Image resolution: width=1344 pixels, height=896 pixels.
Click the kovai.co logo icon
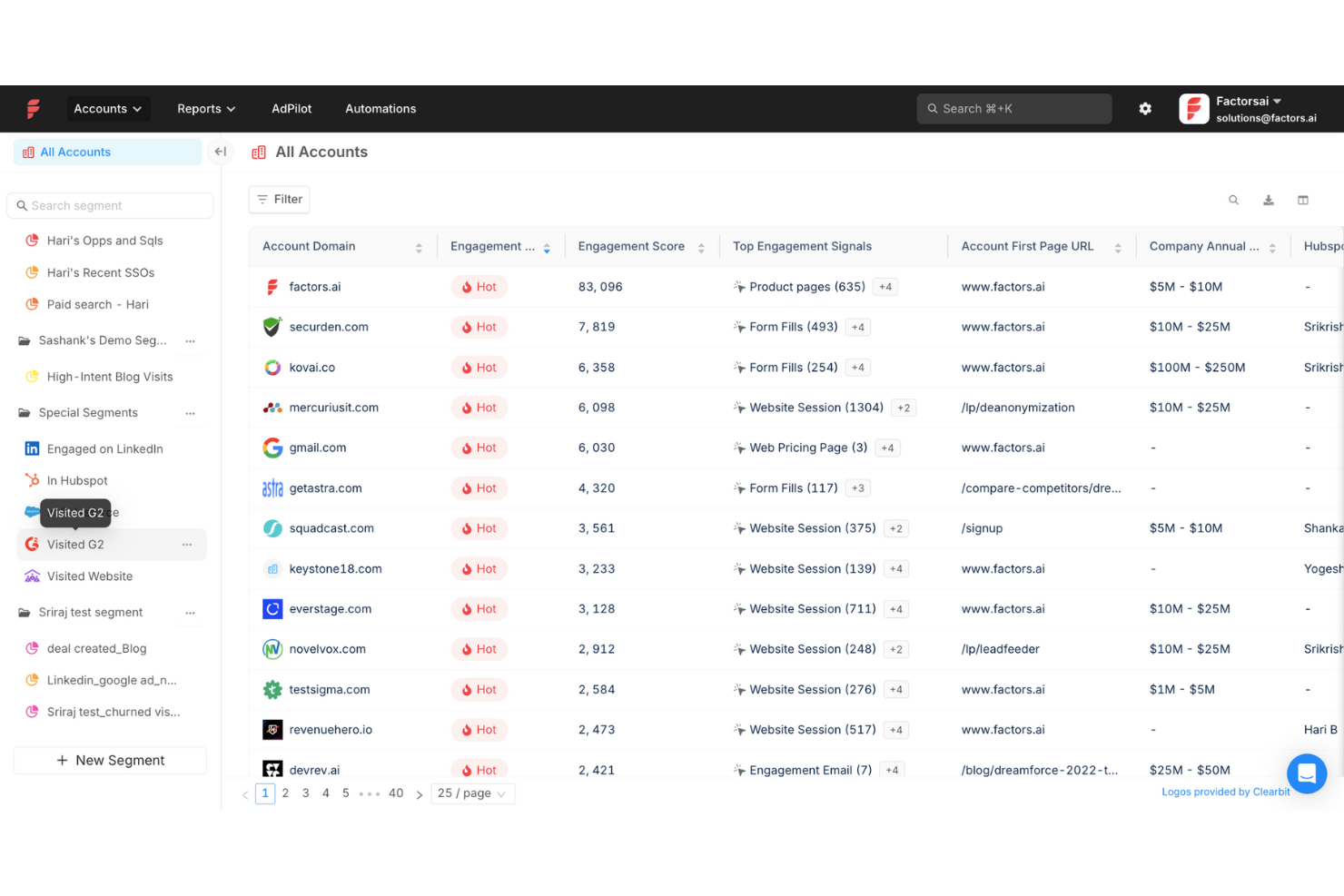coord(272,368)
